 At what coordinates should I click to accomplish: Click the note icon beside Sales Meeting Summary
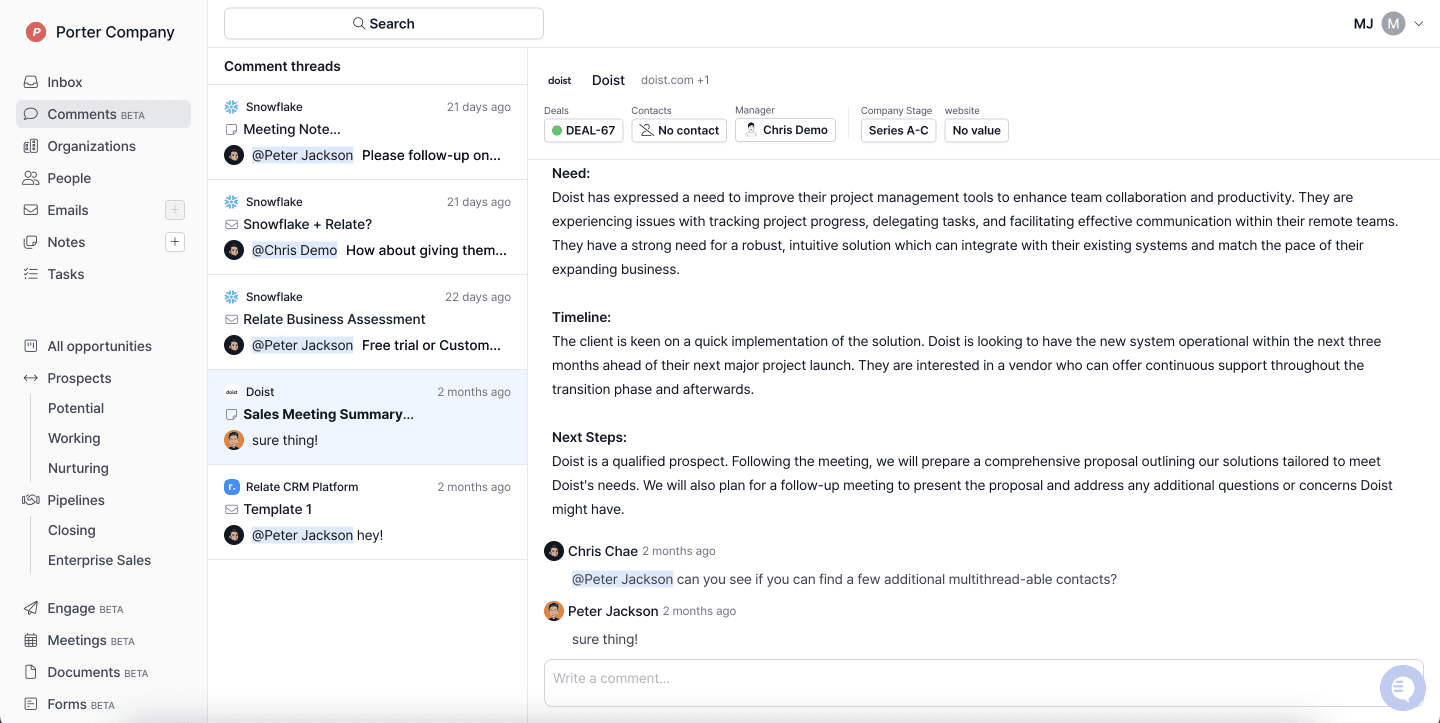point(232,415)
